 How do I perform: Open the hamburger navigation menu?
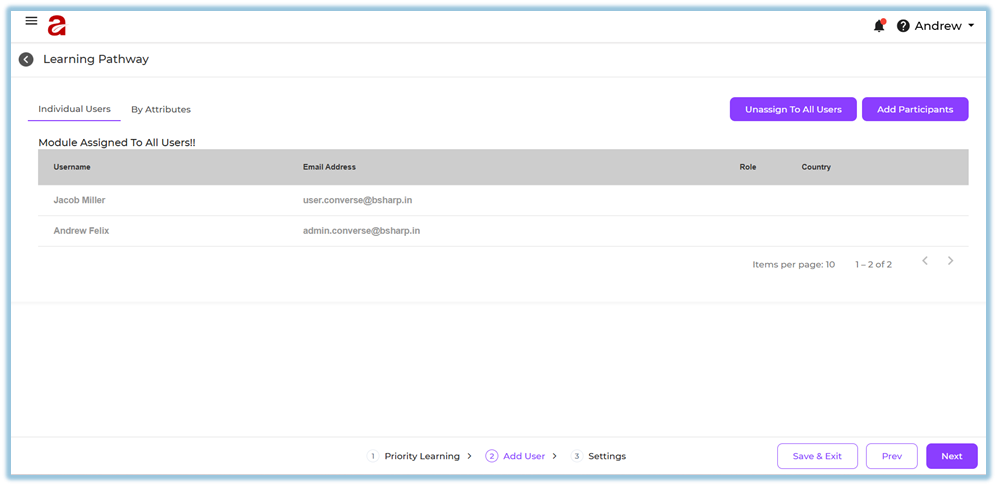click(x=31, y=21)
